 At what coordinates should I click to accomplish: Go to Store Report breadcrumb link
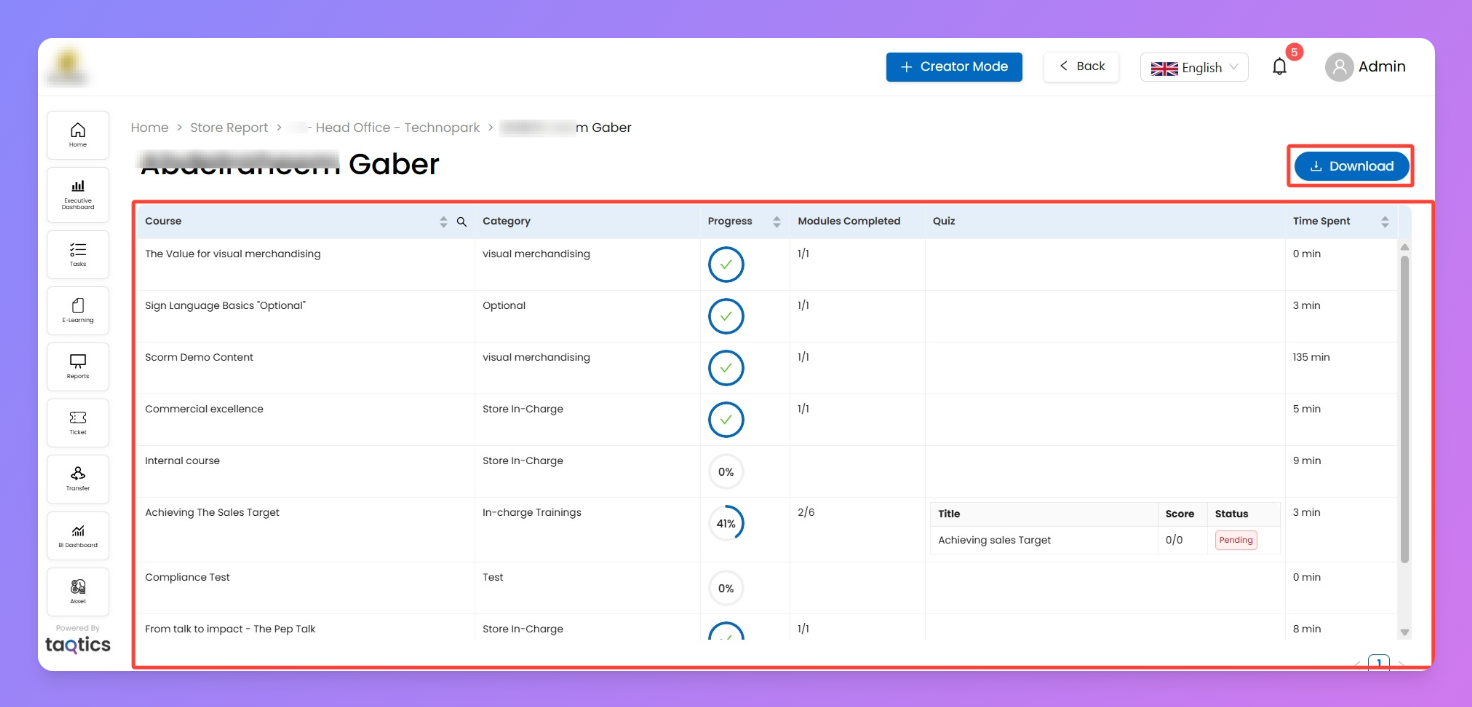(229, 128)
